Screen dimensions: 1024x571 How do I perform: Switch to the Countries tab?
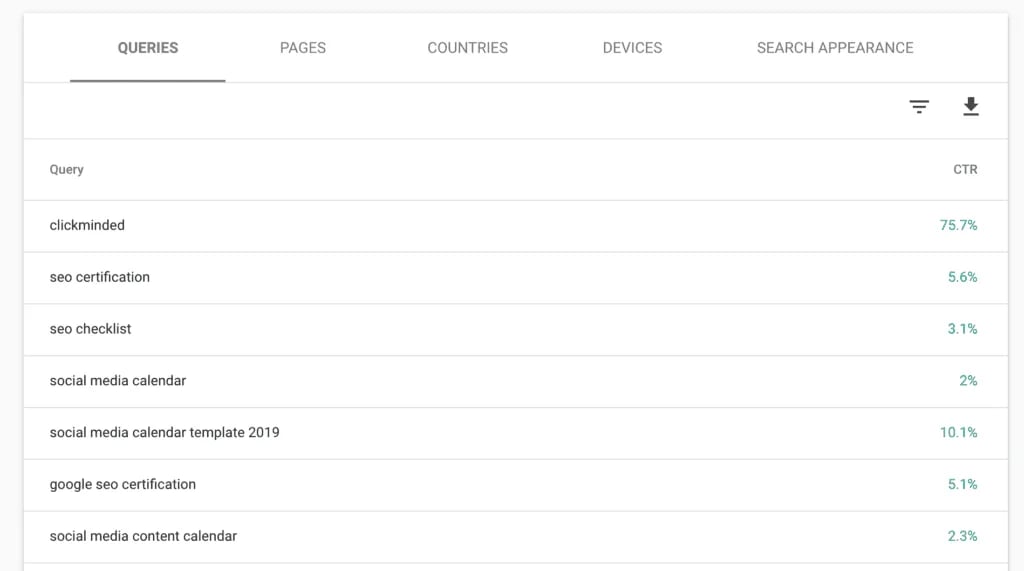pyautogui.click(x=467, y=48)
